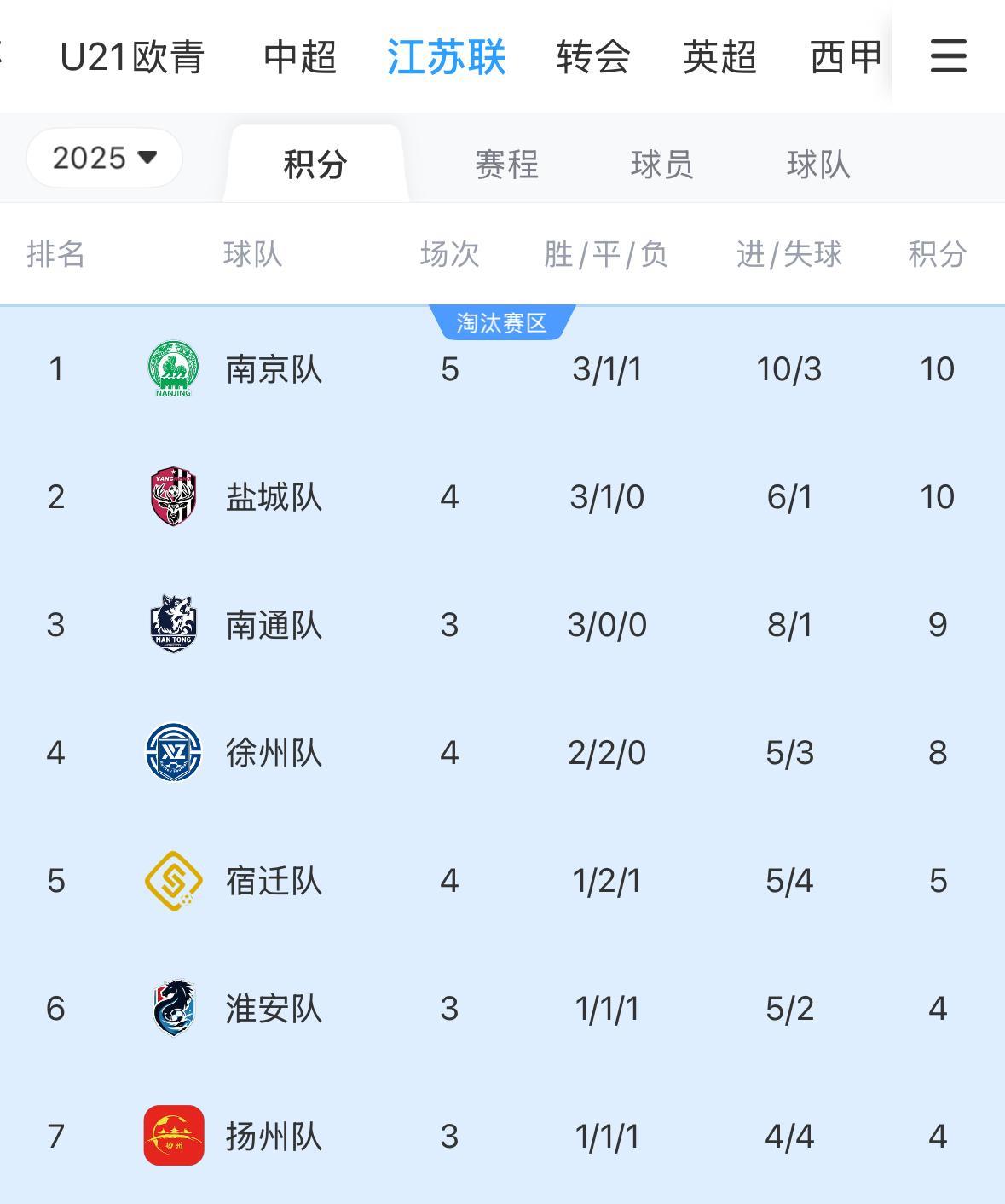Select the 积分 tab
The image size is (1005, 1204).
pos(315,164)
